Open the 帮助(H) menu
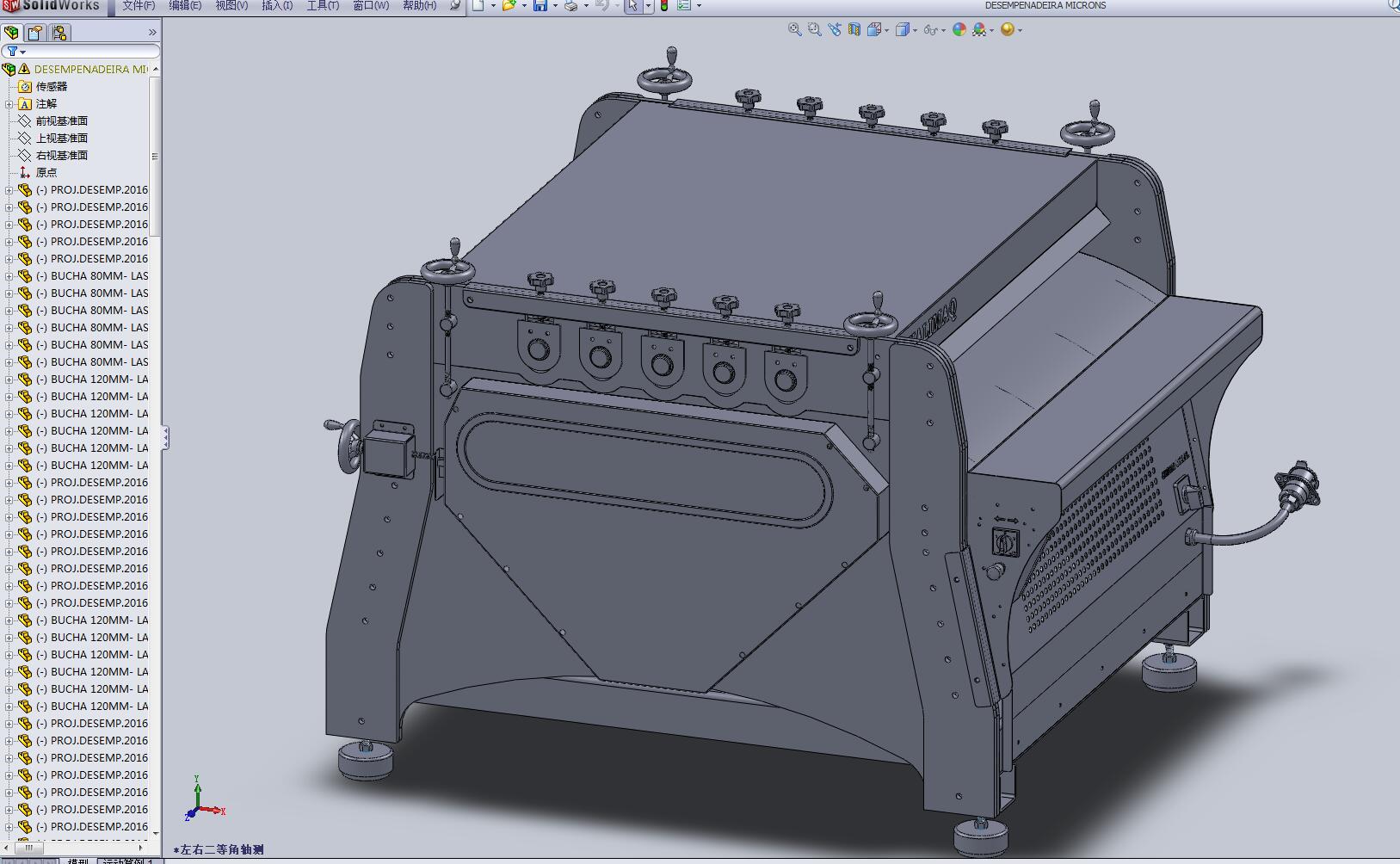Screen dimensions: 1400x864 pos(419,5)
